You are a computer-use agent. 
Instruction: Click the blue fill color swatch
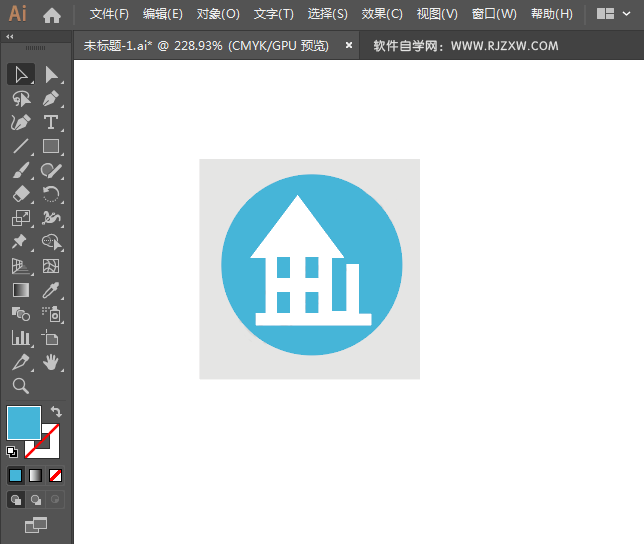24,423
